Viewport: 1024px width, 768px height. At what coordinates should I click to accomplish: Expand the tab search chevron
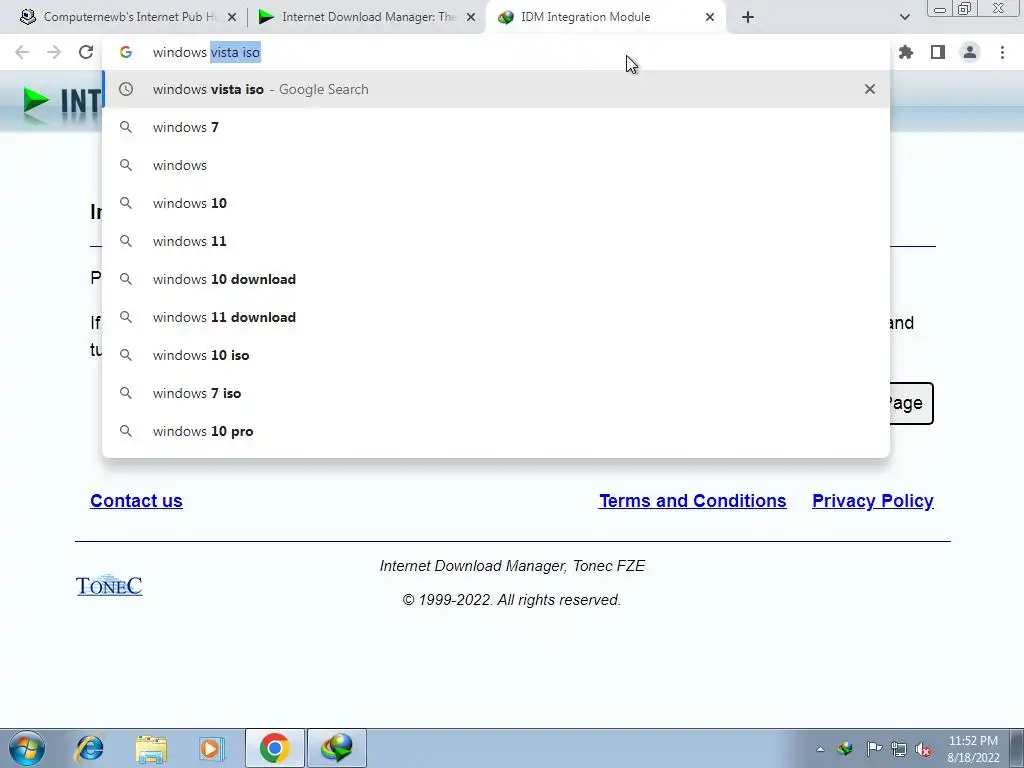(904, 17)
